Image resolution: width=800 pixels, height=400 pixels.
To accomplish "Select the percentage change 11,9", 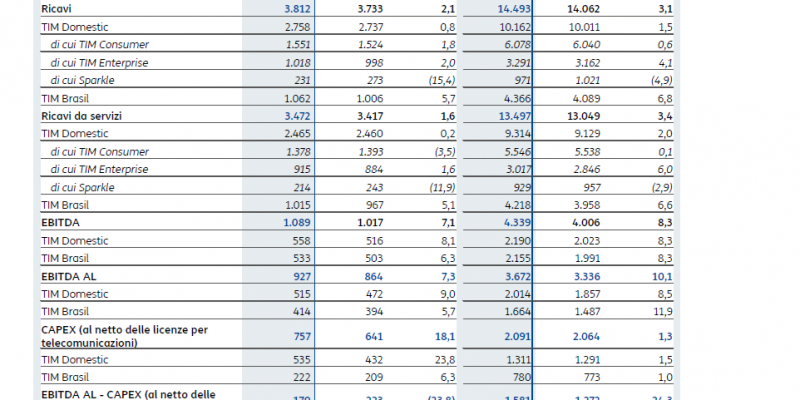I will point(664,312).
